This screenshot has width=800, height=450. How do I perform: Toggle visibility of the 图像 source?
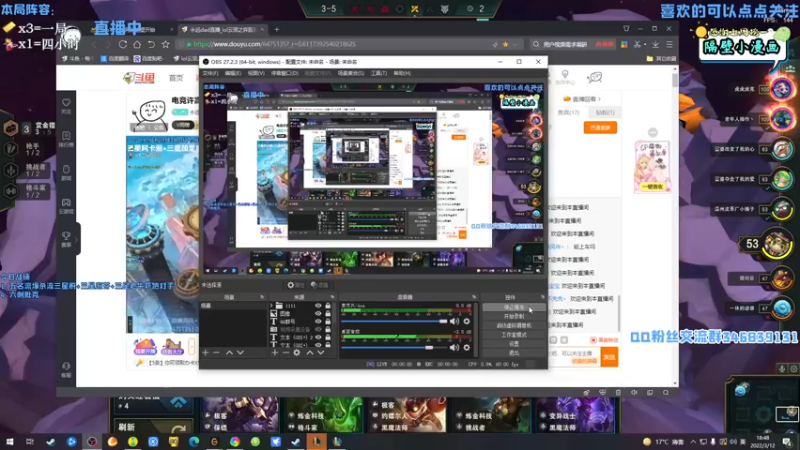click(318, 313)
